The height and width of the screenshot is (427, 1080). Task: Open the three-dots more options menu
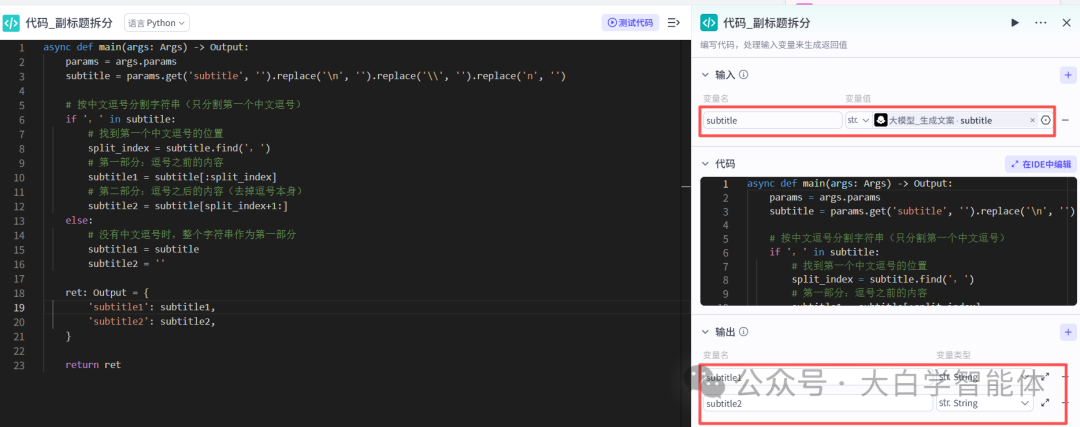pos(1041,23)
